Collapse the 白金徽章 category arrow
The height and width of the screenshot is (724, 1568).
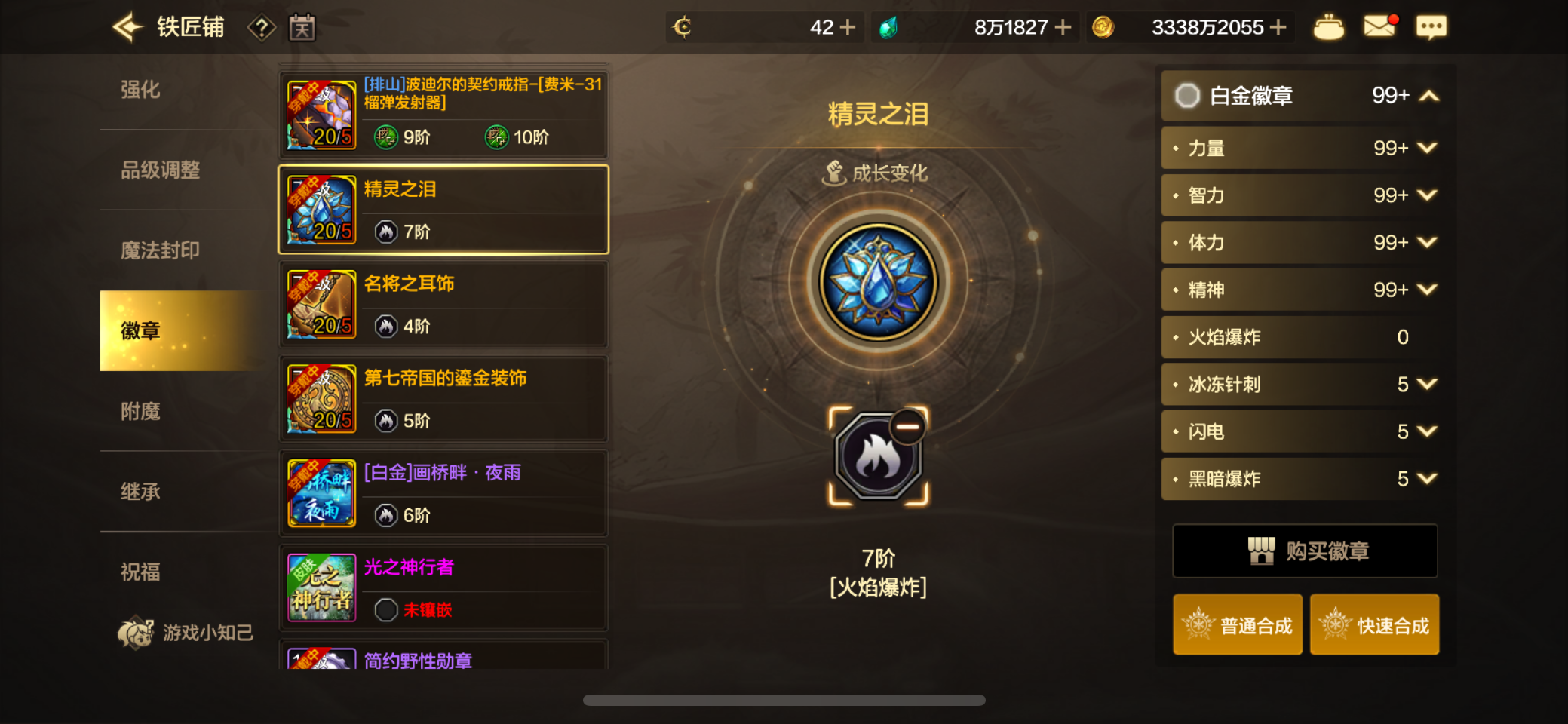tap(1429, 96)
